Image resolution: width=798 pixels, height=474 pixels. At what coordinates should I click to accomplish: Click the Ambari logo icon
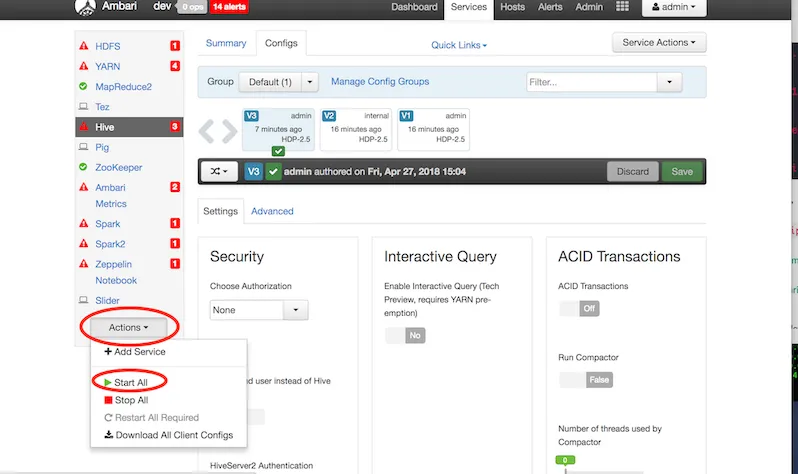coord(85,7)
